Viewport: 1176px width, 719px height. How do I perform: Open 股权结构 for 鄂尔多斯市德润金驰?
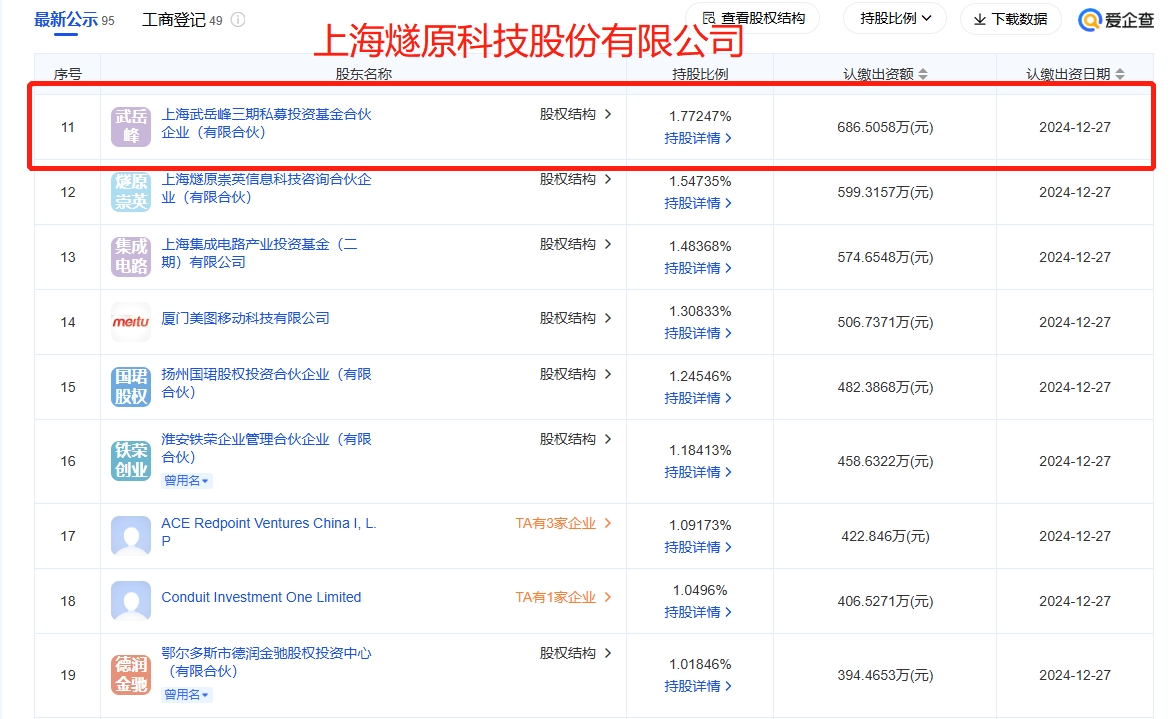(575, 654)
